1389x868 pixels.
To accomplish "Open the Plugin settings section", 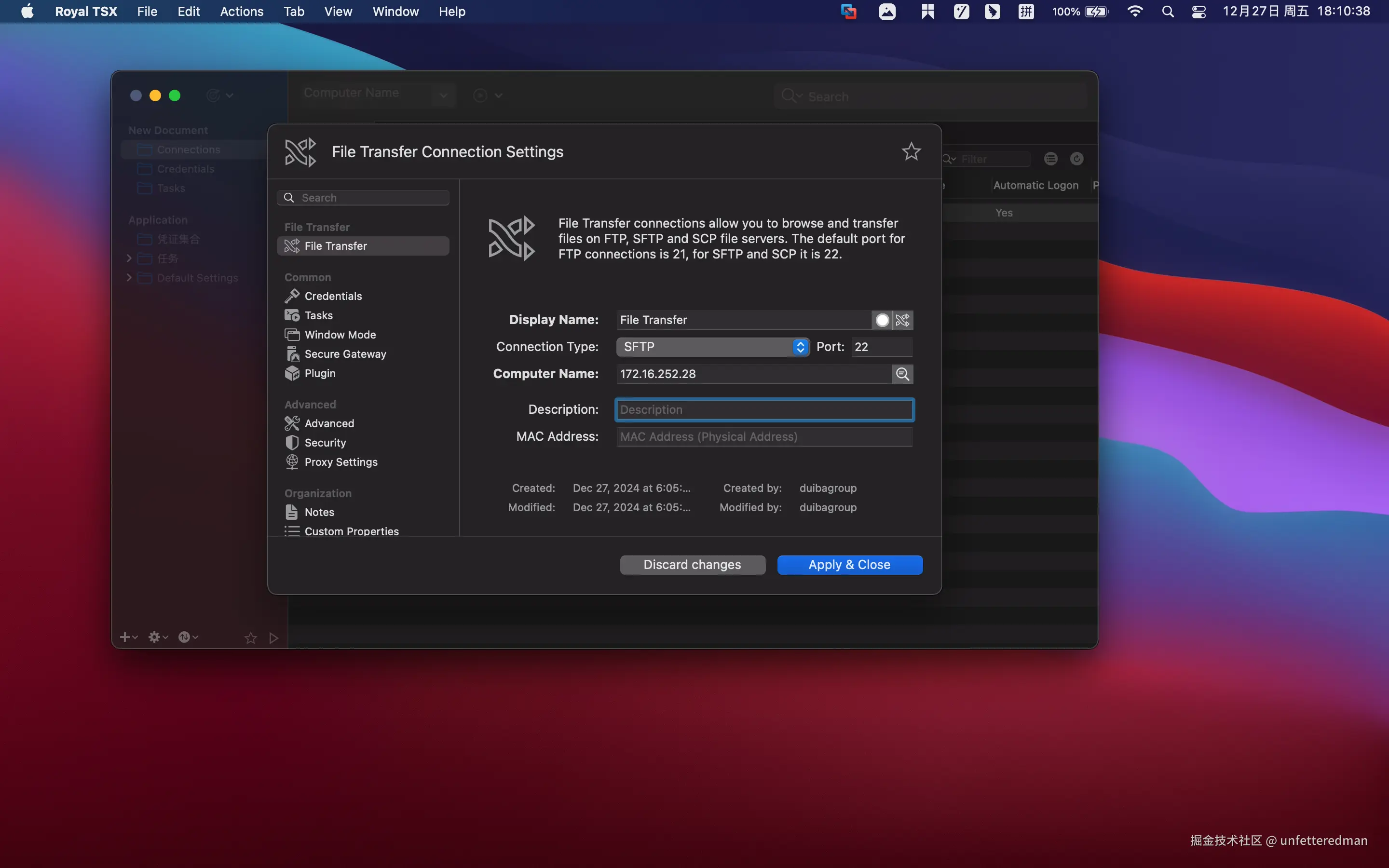I will pos(320,373).
